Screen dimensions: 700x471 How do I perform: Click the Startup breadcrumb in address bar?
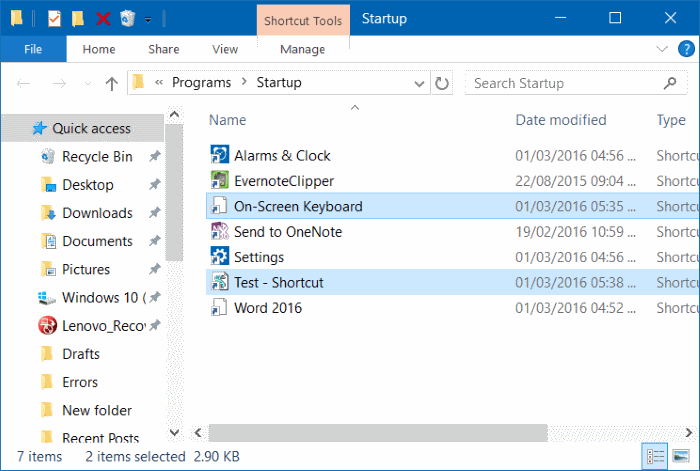279,83
